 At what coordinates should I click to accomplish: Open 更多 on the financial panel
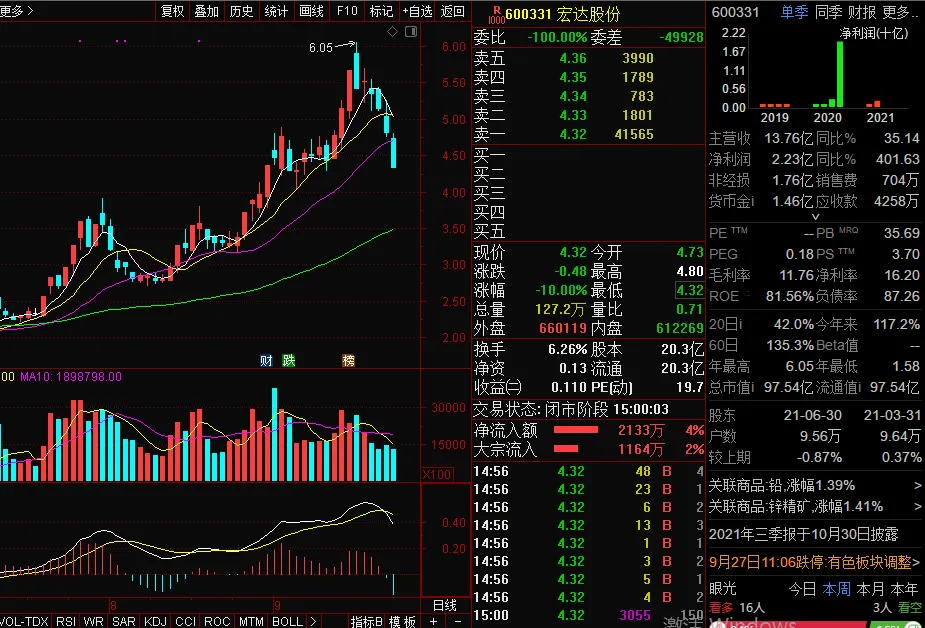tap(899, 12)
